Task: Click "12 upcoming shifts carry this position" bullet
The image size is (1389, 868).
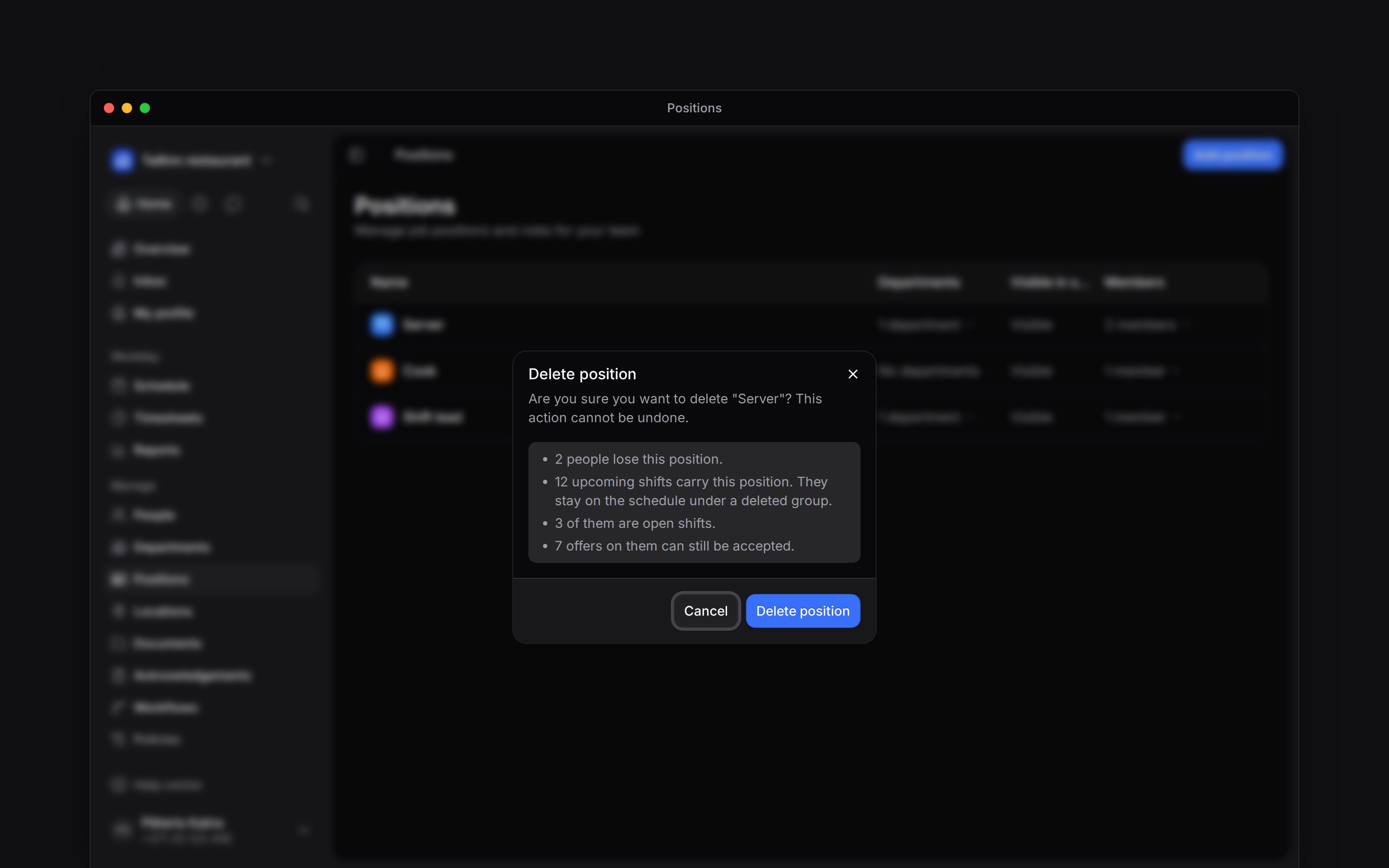Action: [x=693, y=492]
